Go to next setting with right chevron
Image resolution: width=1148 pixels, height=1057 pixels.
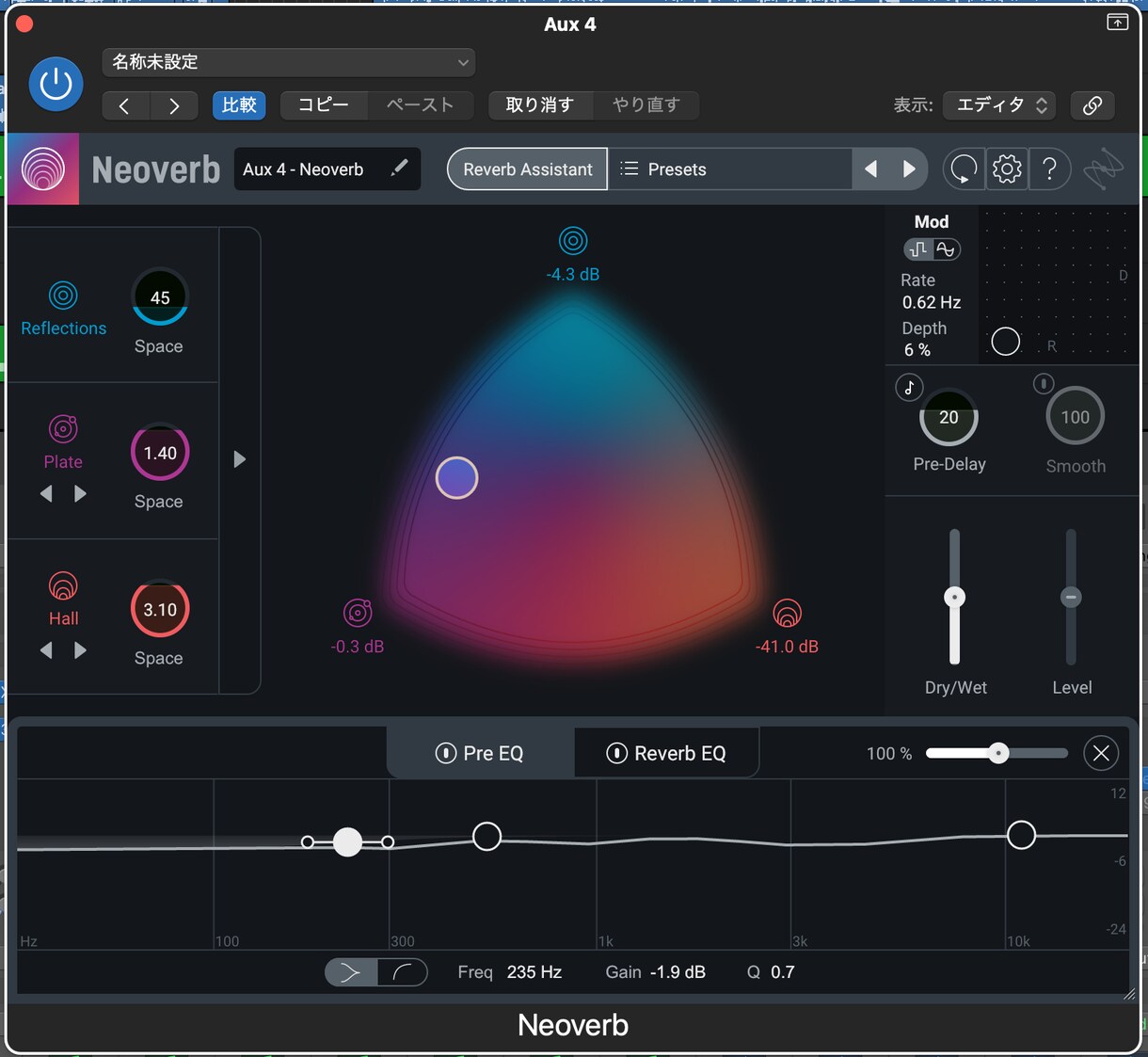174,105
